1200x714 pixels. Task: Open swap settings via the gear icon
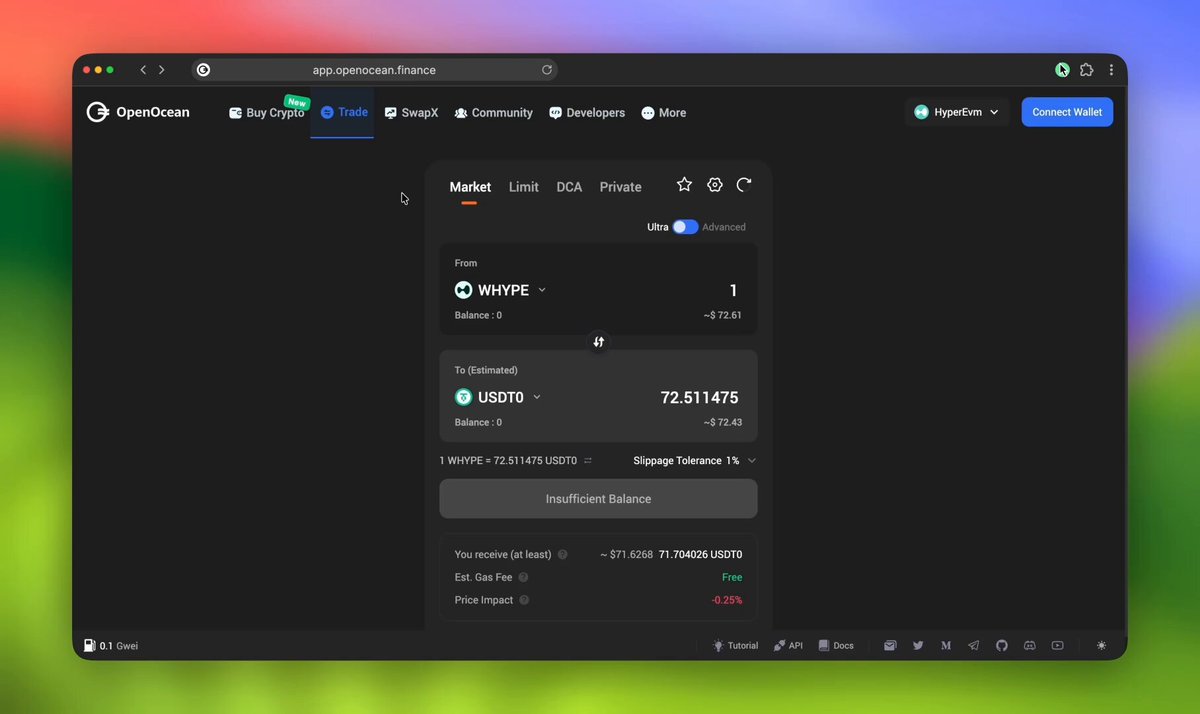(x=714, y=184)
